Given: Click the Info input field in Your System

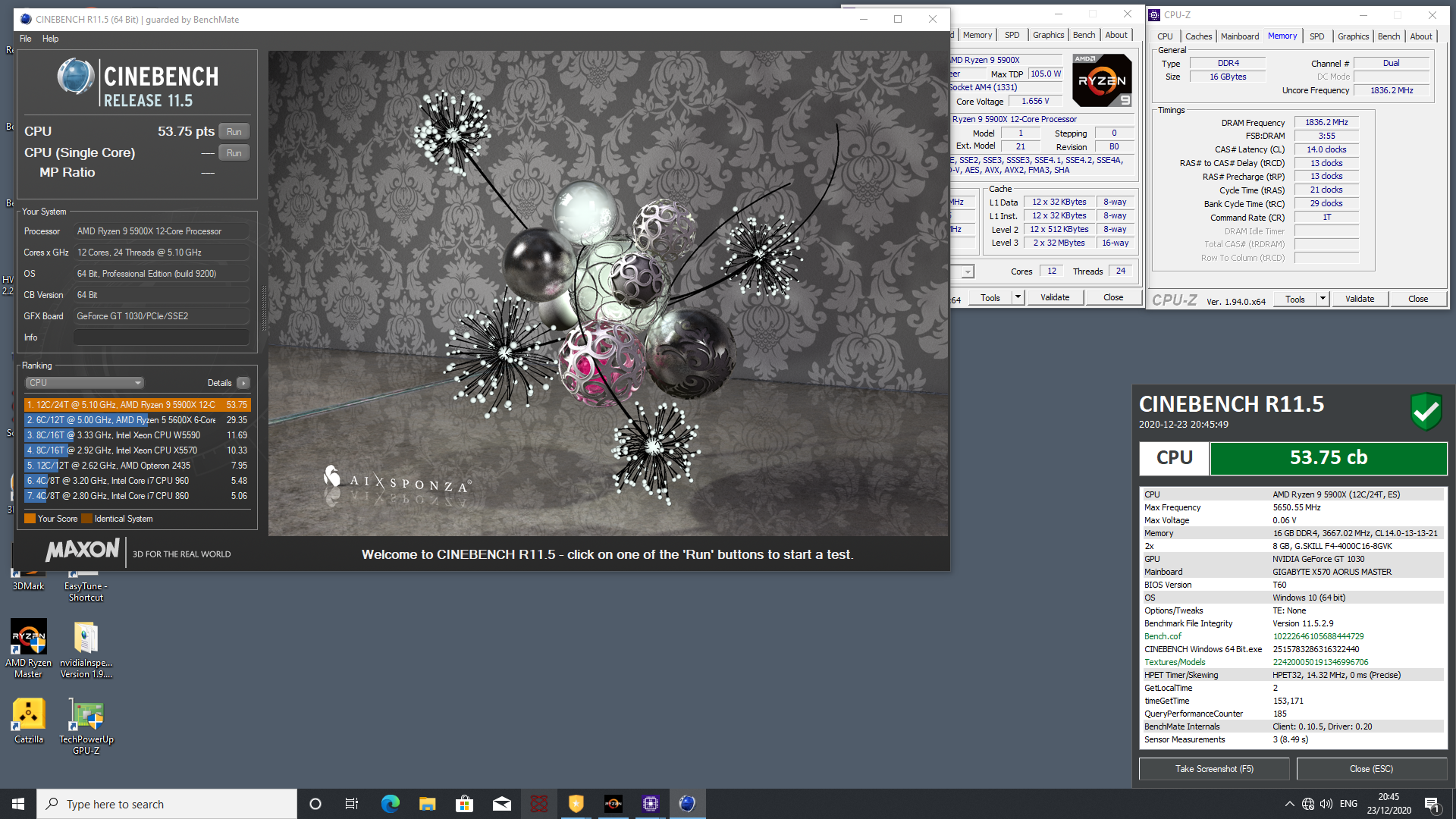Looking at the screenshot, I should (162, 337).
